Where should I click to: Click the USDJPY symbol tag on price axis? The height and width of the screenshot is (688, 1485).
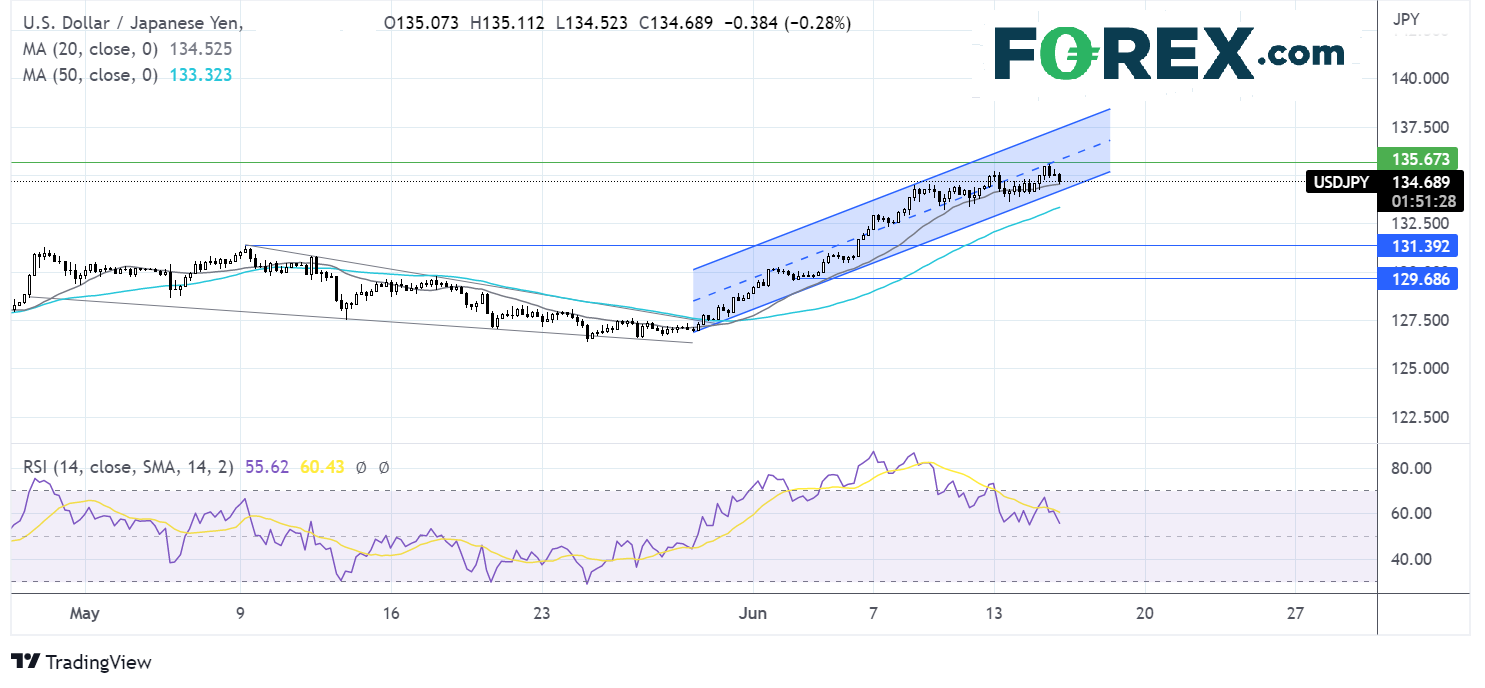(x=1339, y=182)
